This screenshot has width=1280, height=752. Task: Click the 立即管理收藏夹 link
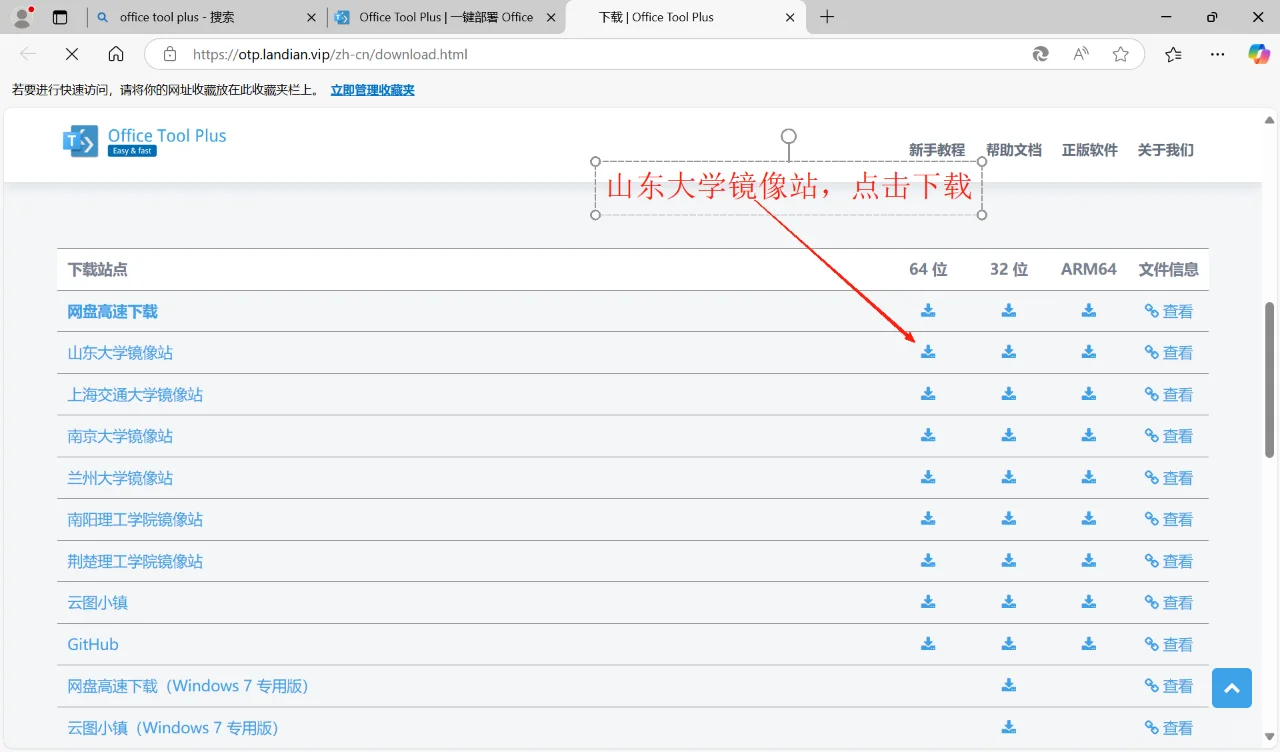[x=373, y=90]
